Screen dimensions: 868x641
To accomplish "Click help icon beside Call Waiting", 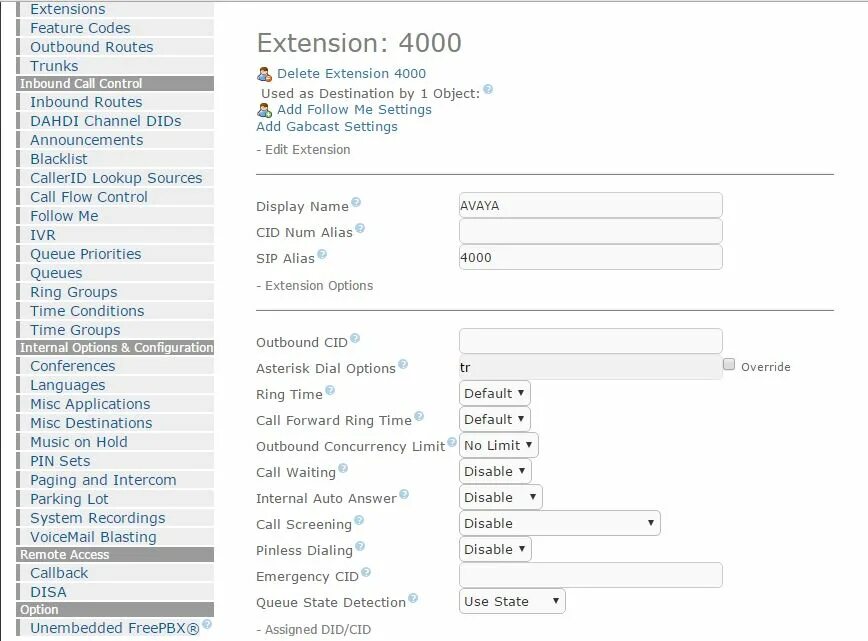I will click(343, 468).
